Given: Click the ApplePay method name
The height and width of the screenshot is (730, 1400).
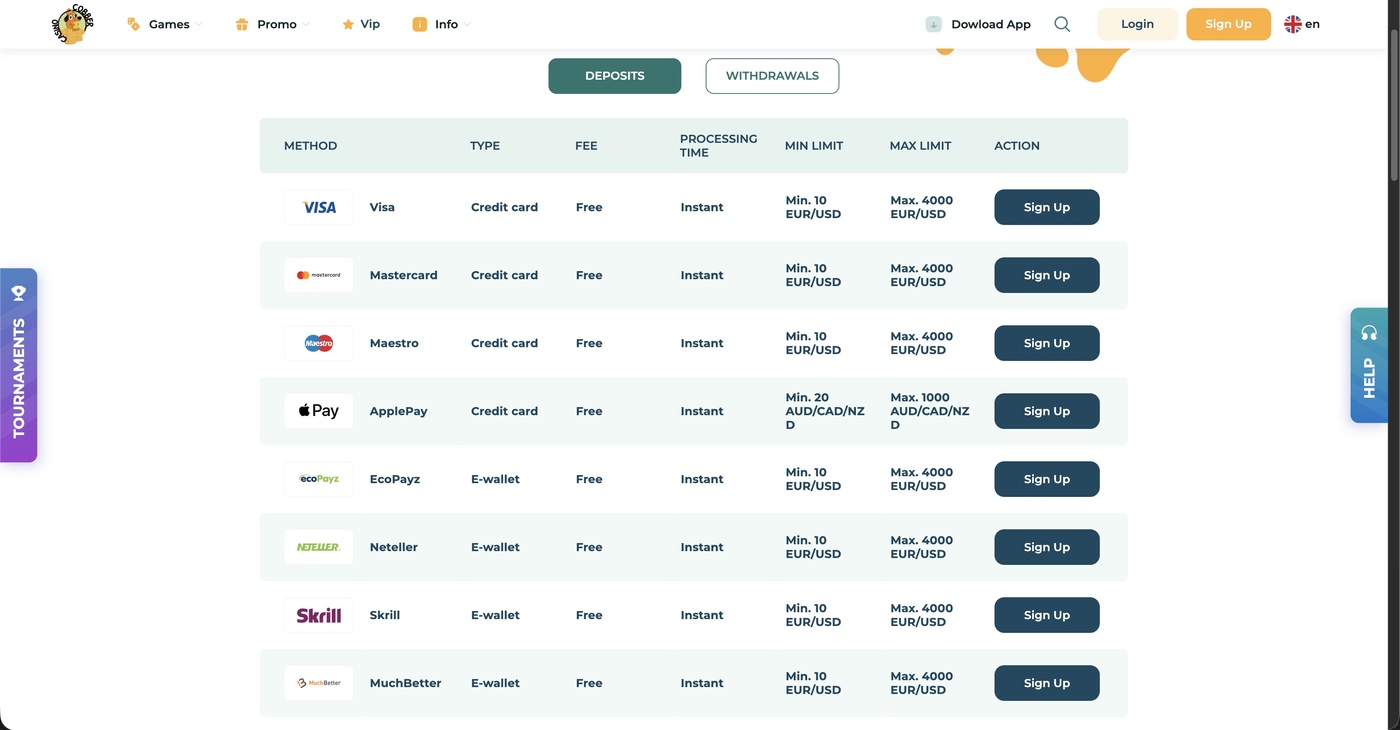Looking at the screenshot, I should coord(399,411).
